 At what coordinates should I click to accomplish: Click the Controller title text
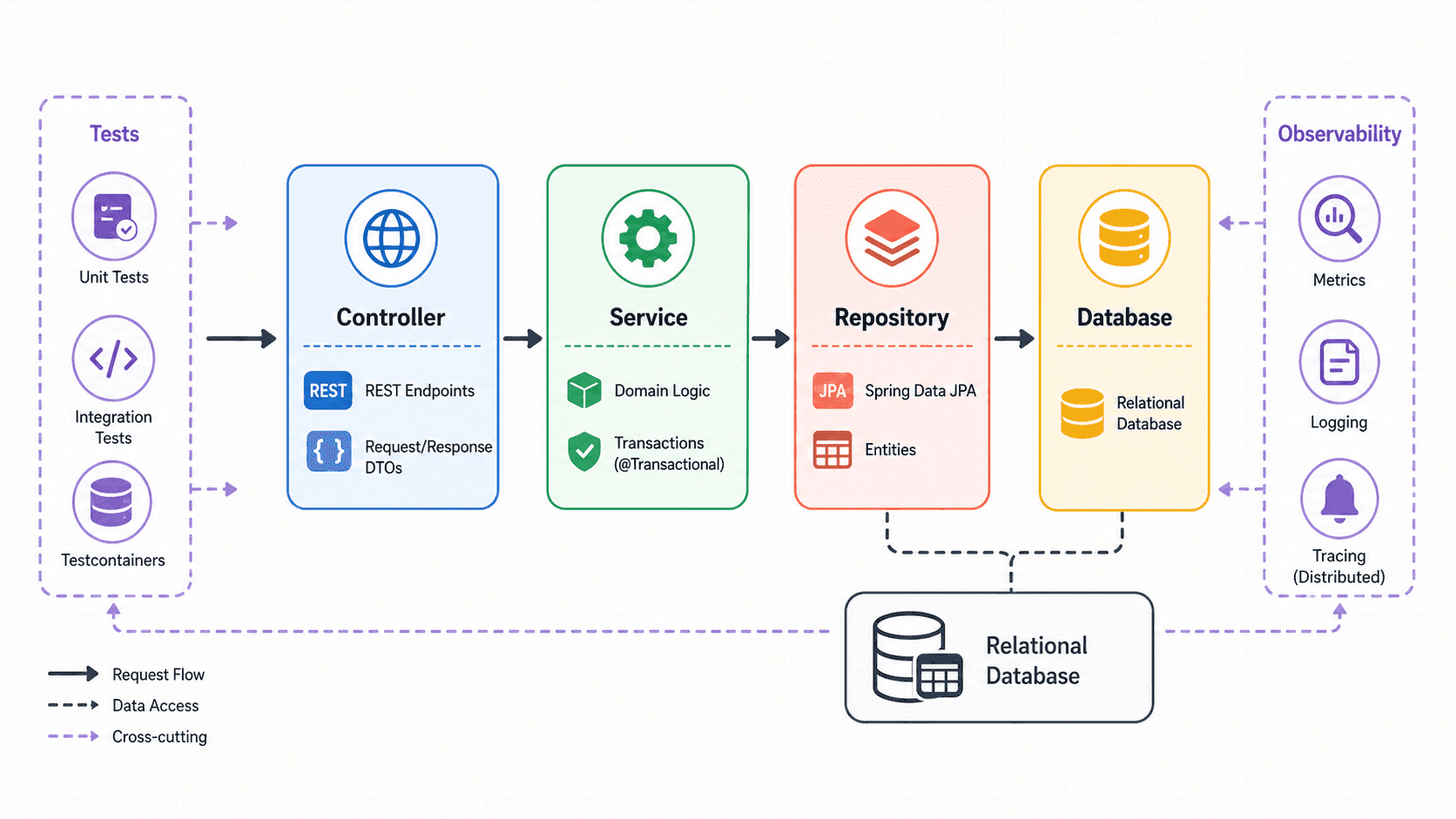[x=391, y=318]
